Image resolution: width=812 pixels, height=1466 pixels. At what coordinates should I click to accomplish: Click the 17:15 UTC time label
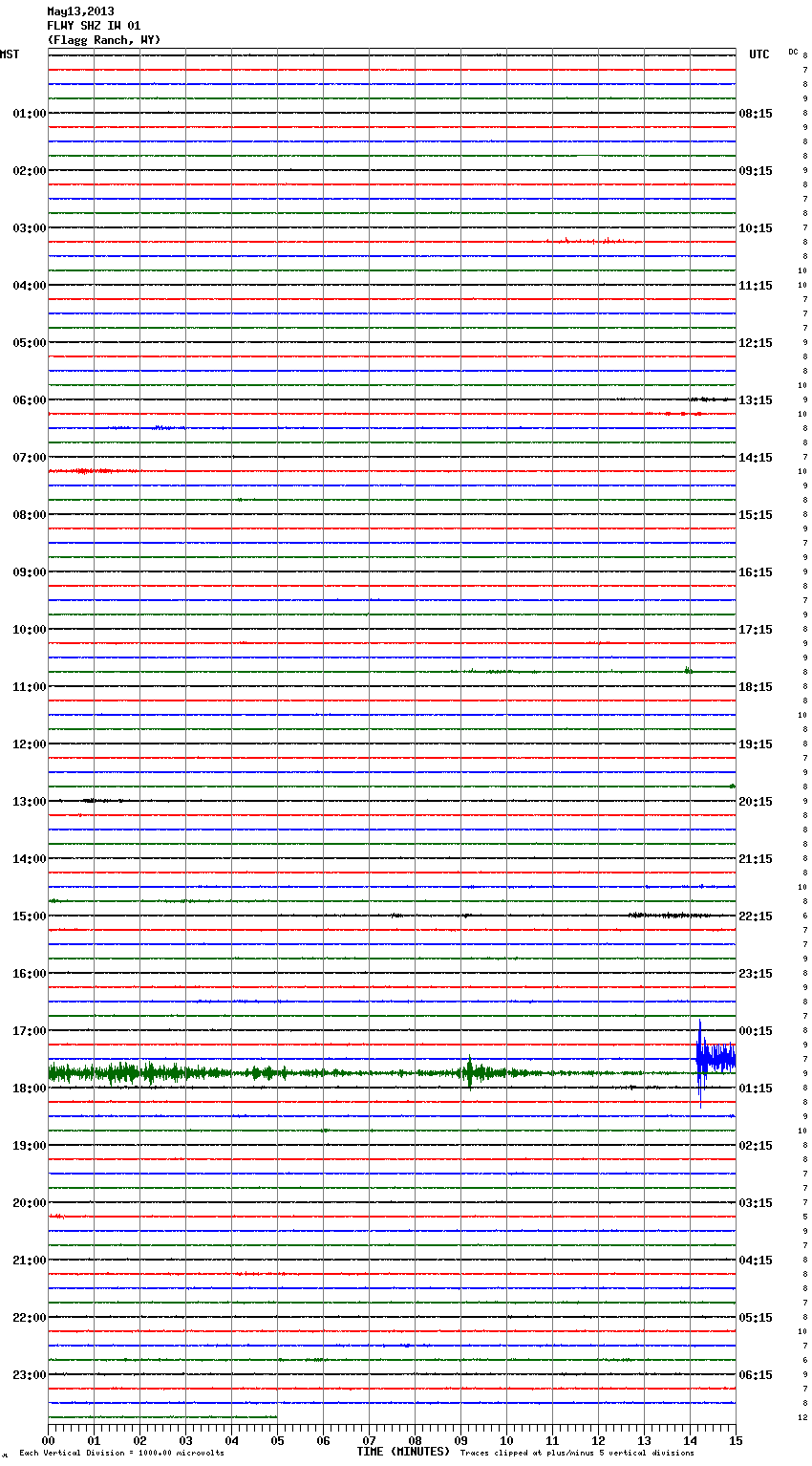[x=756, y=630]
